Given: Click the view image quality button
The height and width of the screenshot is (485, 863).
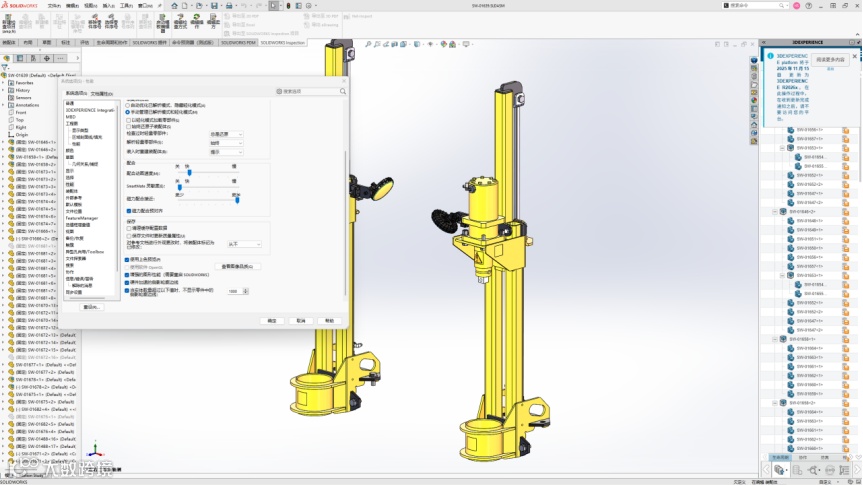Looking at the screenshot, I should coord(237,266).
